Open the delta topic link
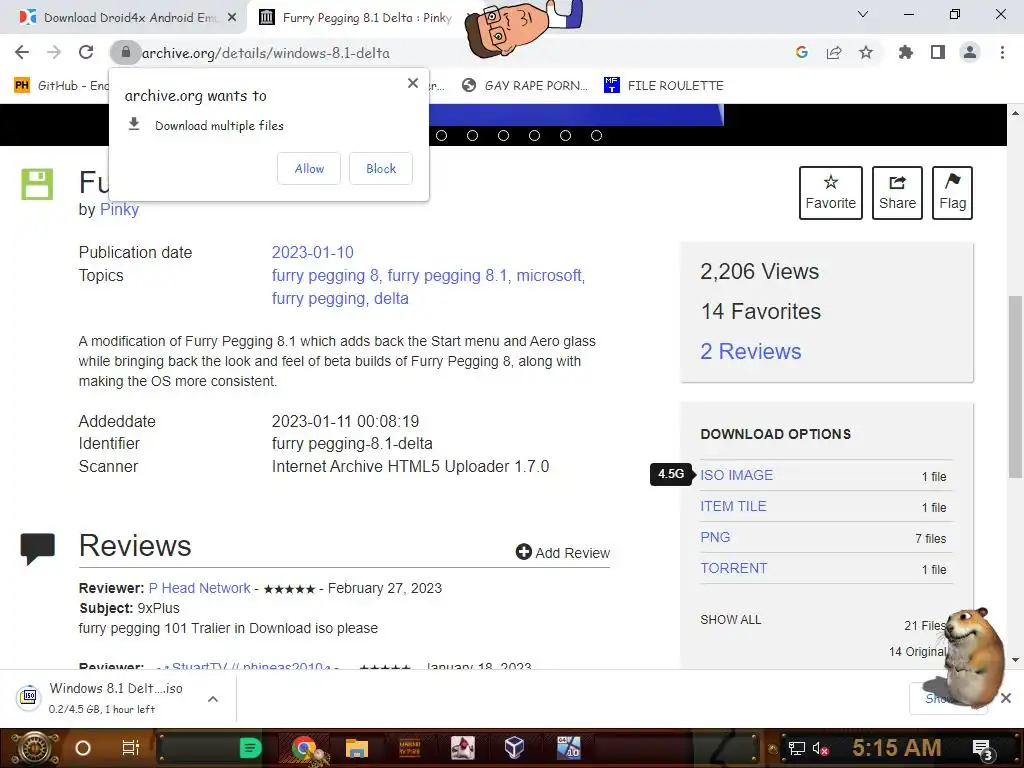 coord(391,298)
